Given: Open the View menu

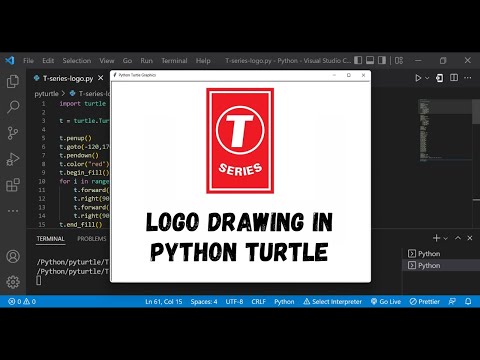Looking at the screenshot, I should coord(107,61).
